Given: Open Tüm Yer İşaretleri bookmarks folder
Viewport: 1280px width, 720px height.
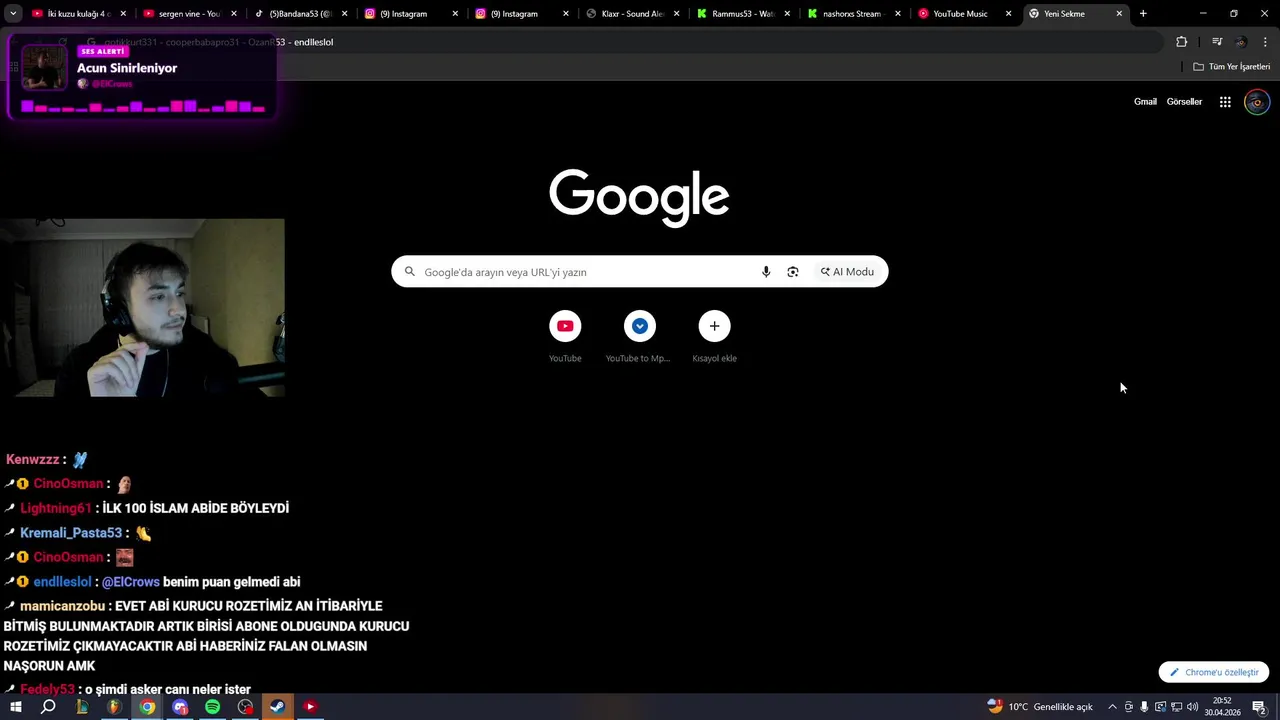Looking at the screenshot, I should [1231, 67].
